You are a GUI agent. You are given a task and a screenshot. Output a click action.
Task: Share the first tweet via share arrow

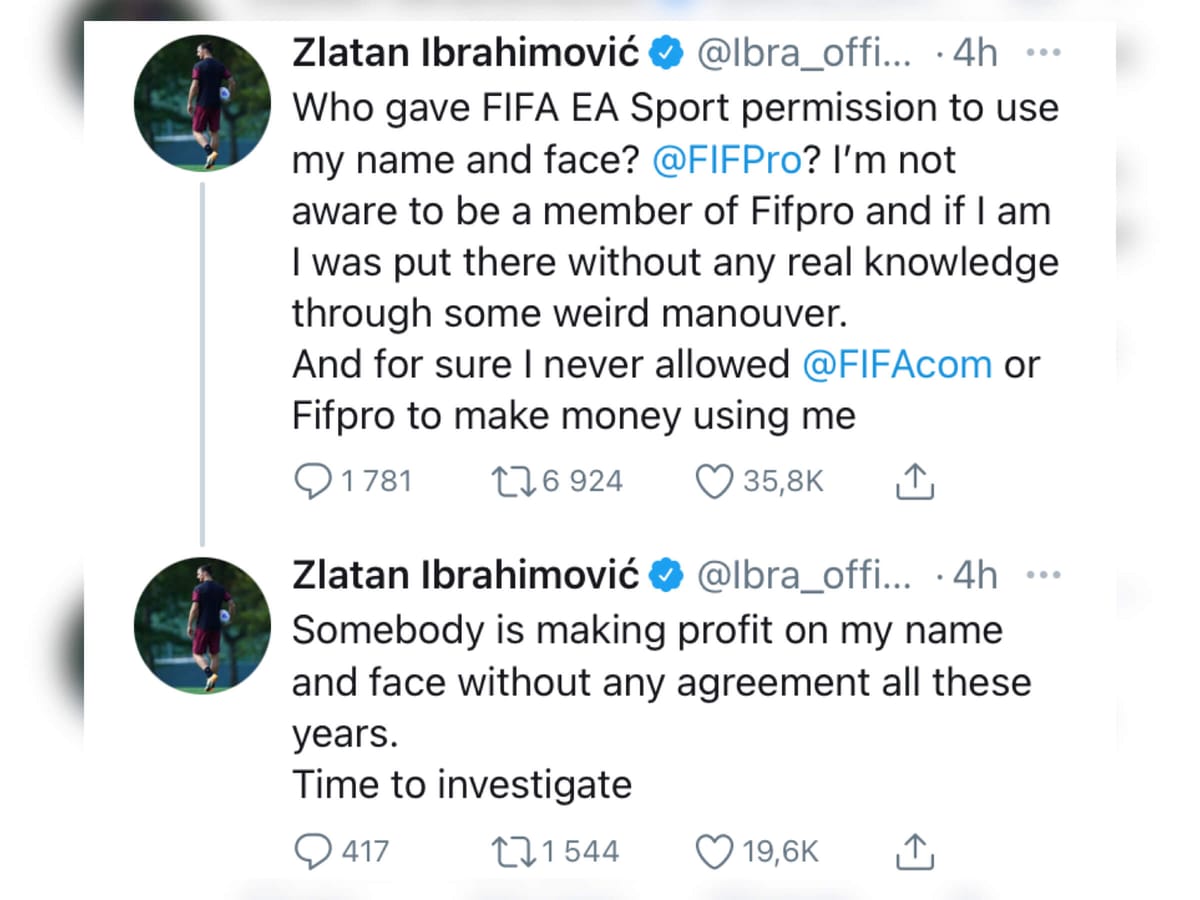(913, 481)
